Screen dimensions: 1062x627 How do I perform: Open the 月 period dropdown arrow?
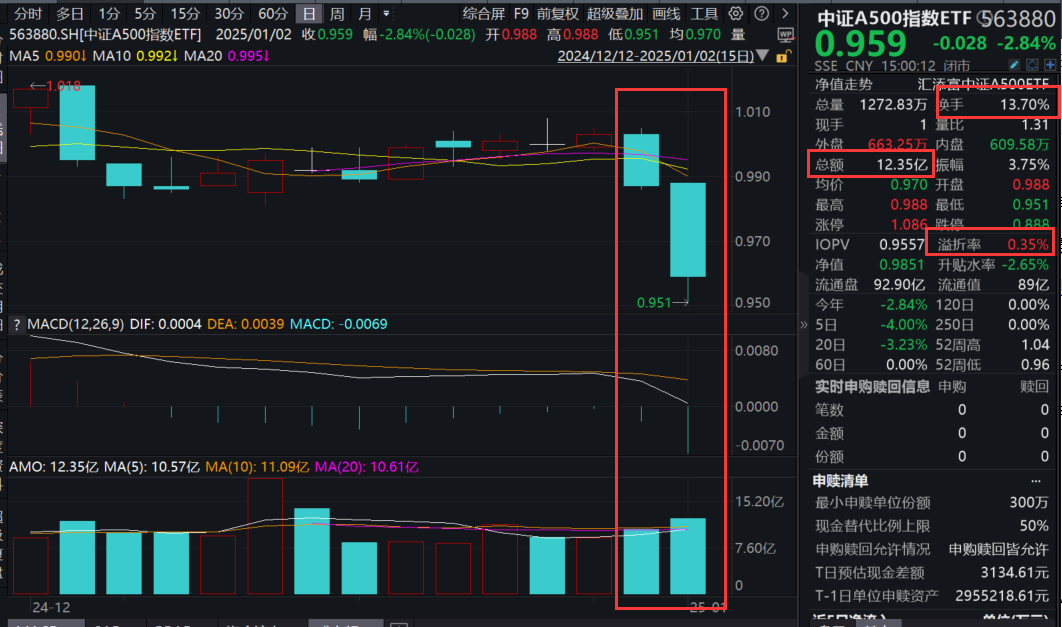coord(385,14)
